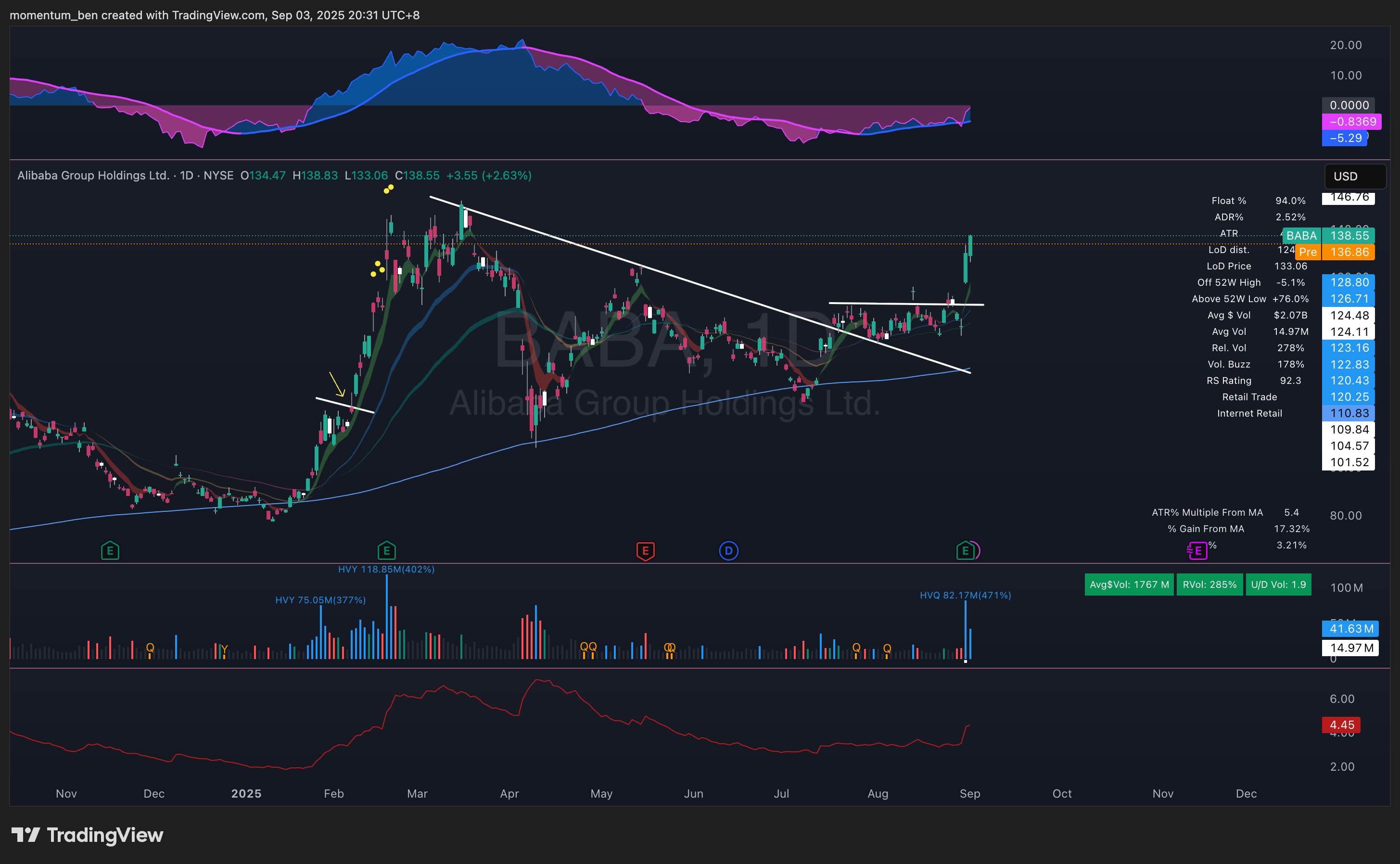The image size is (1400, 864).
Task: Click the Avg$Vol 1767 M badge
Action: coord(1129,584)
